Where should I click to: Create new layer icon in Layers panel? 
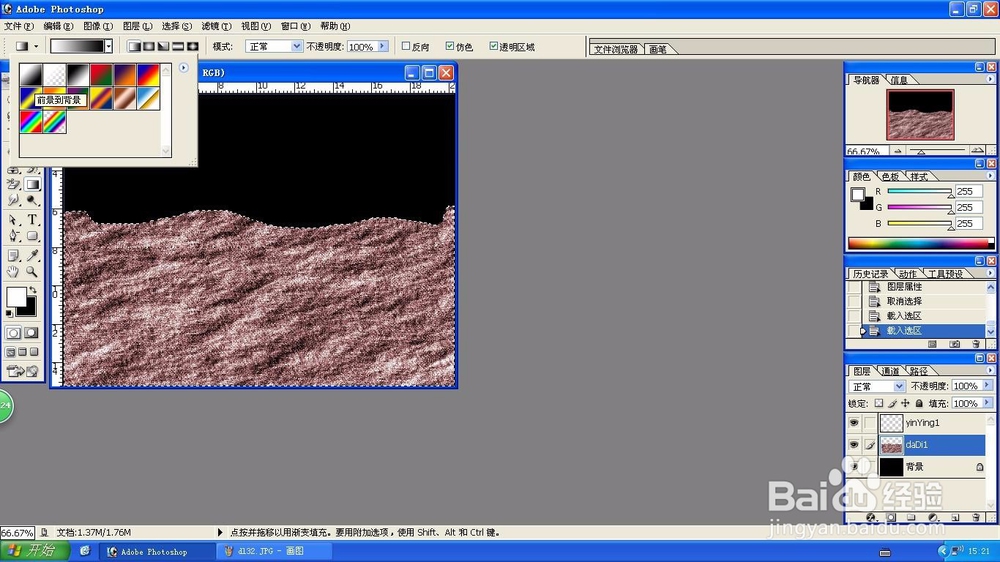point(955,517)
